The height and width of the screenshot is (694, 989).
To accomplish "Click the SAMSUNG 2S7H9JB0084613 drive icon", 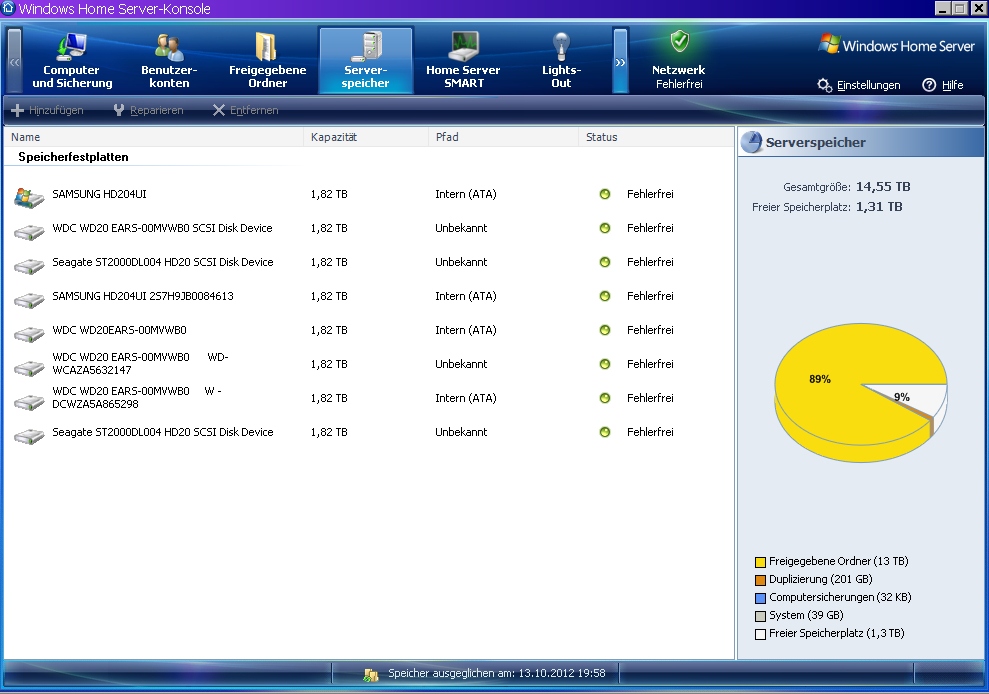I will coord(29,300).
